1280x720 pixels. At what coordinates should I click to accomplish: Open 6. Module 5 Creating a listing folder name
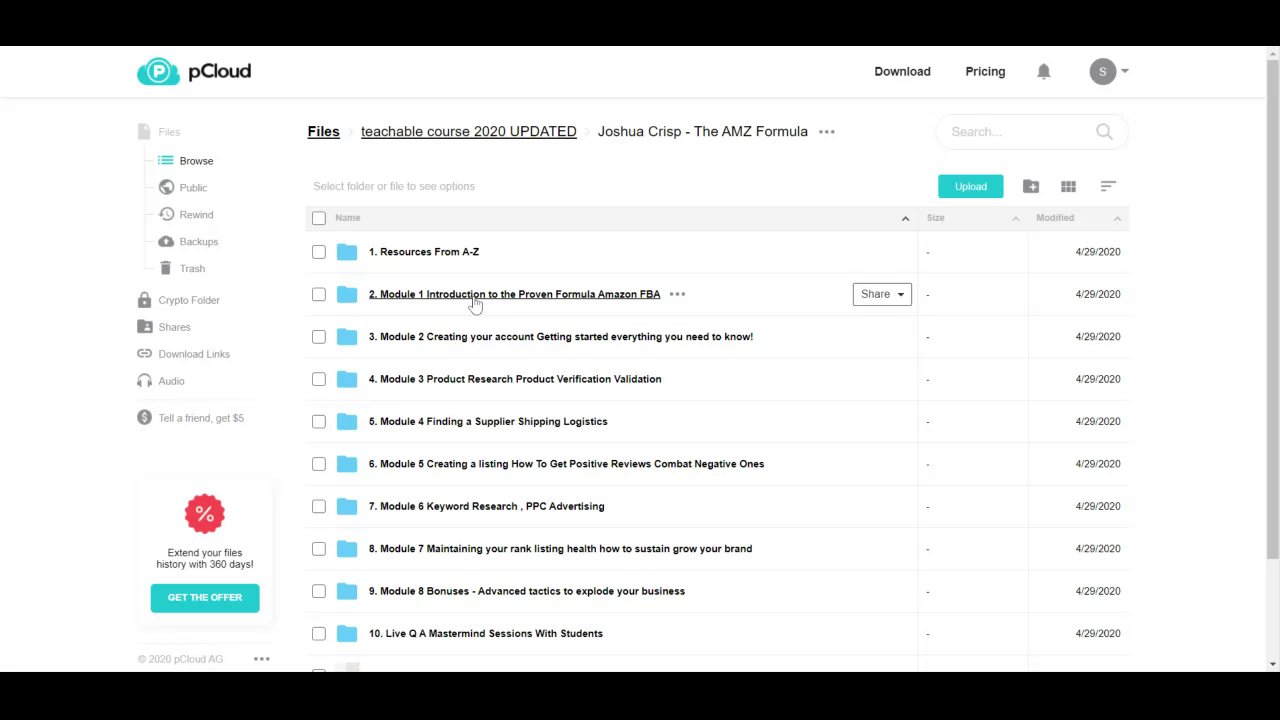click(566, 464)
